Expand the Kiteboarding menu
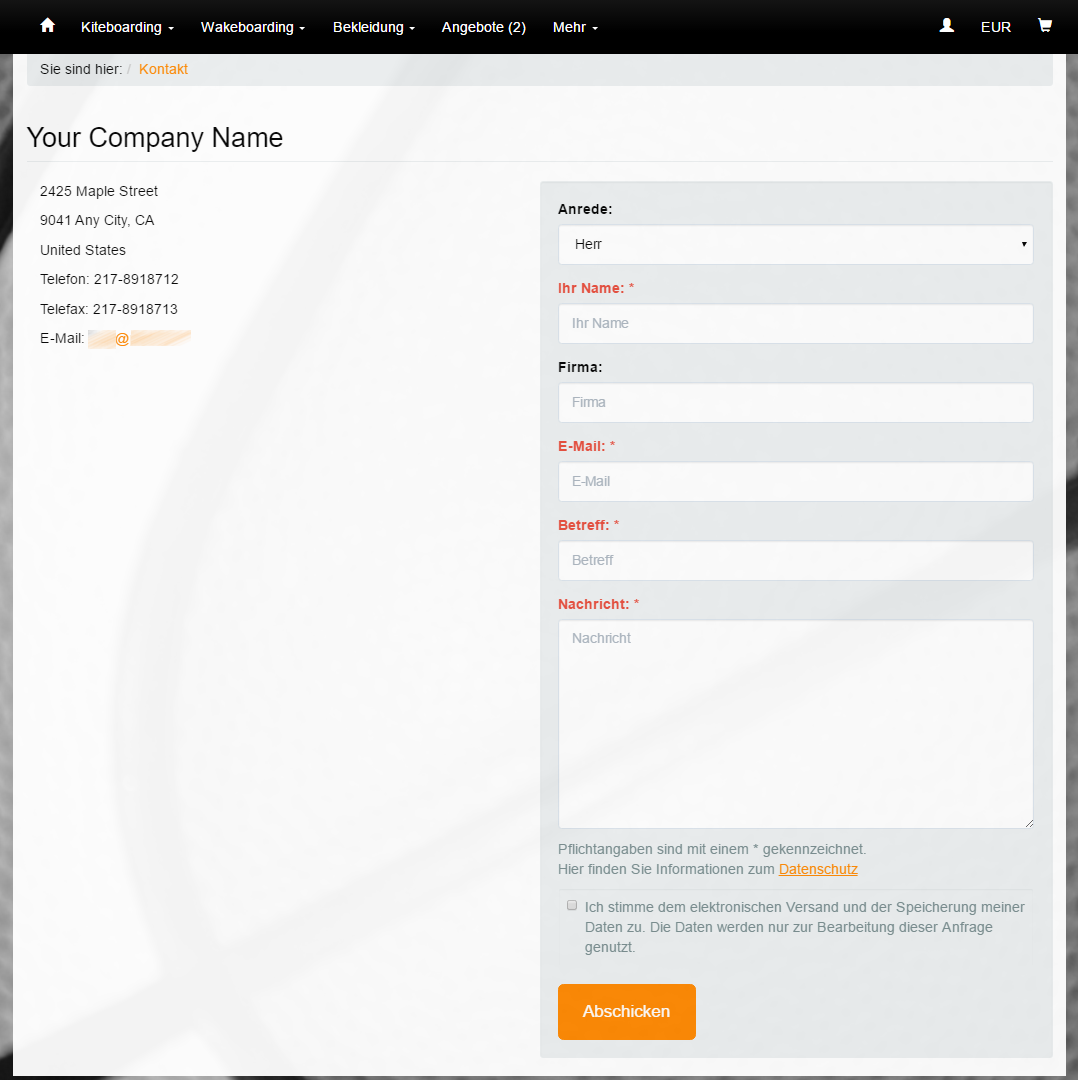 click(x=127, y=27)
